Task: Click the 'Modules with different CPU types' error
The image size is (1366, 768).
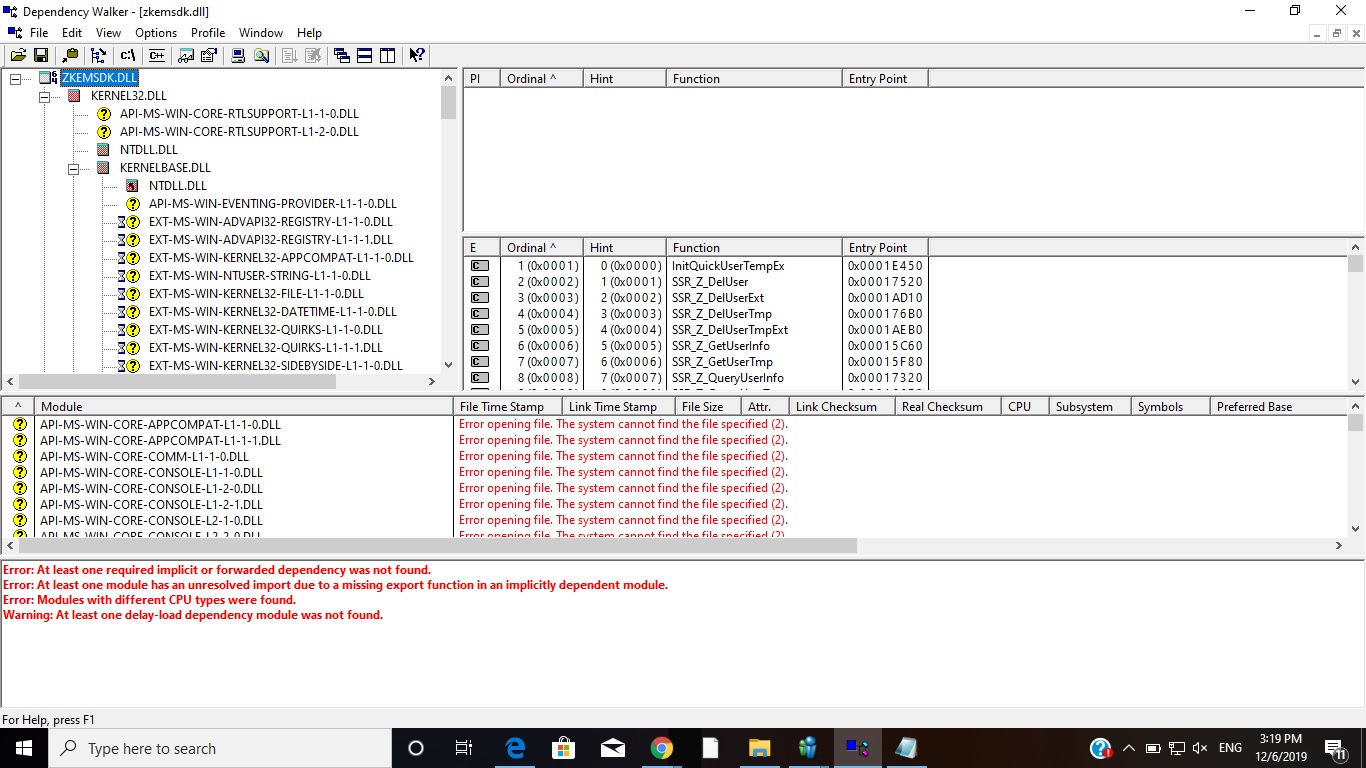Action: (x=149, y=600)
